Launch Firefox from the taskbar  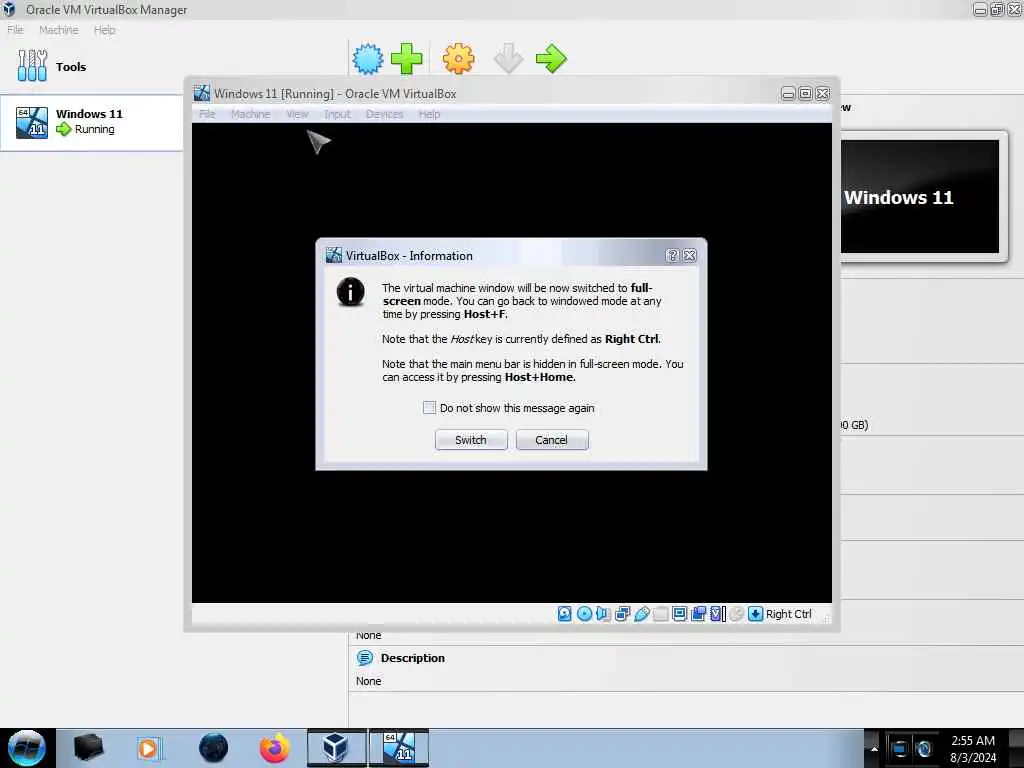(275, 748)
